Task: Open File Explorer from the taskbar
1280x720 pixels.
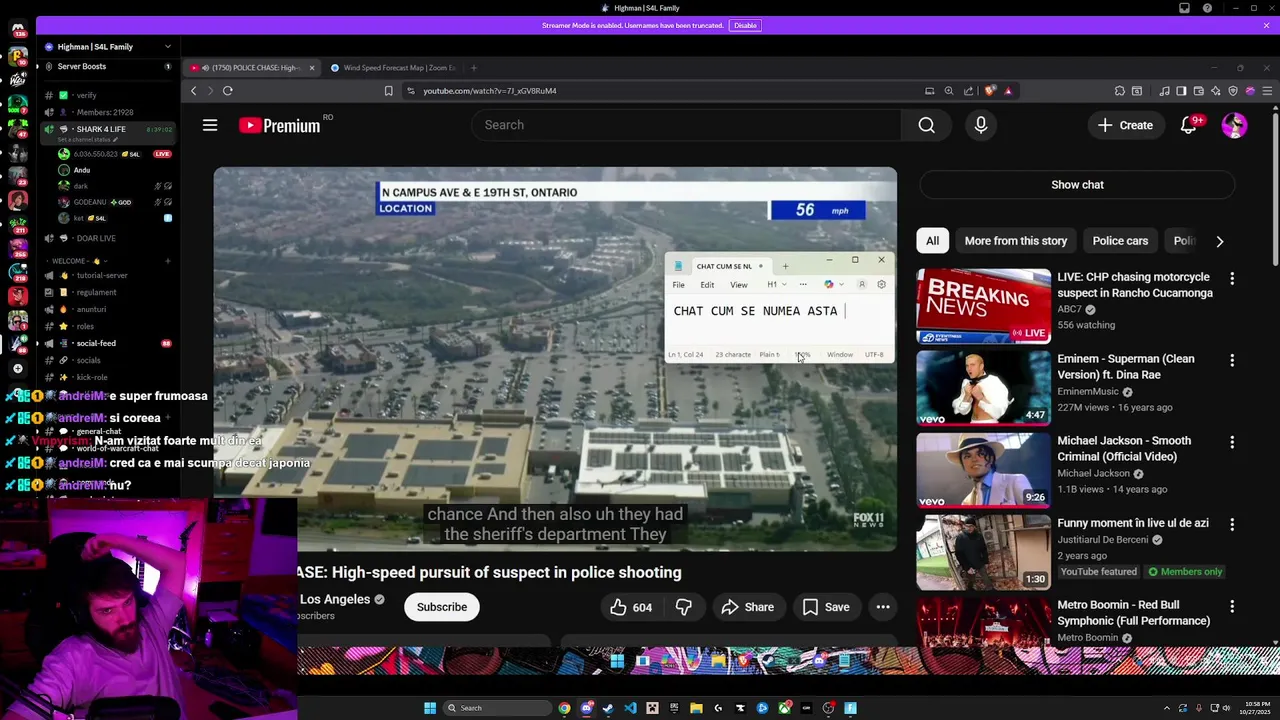Action: [x=696, y=708]
